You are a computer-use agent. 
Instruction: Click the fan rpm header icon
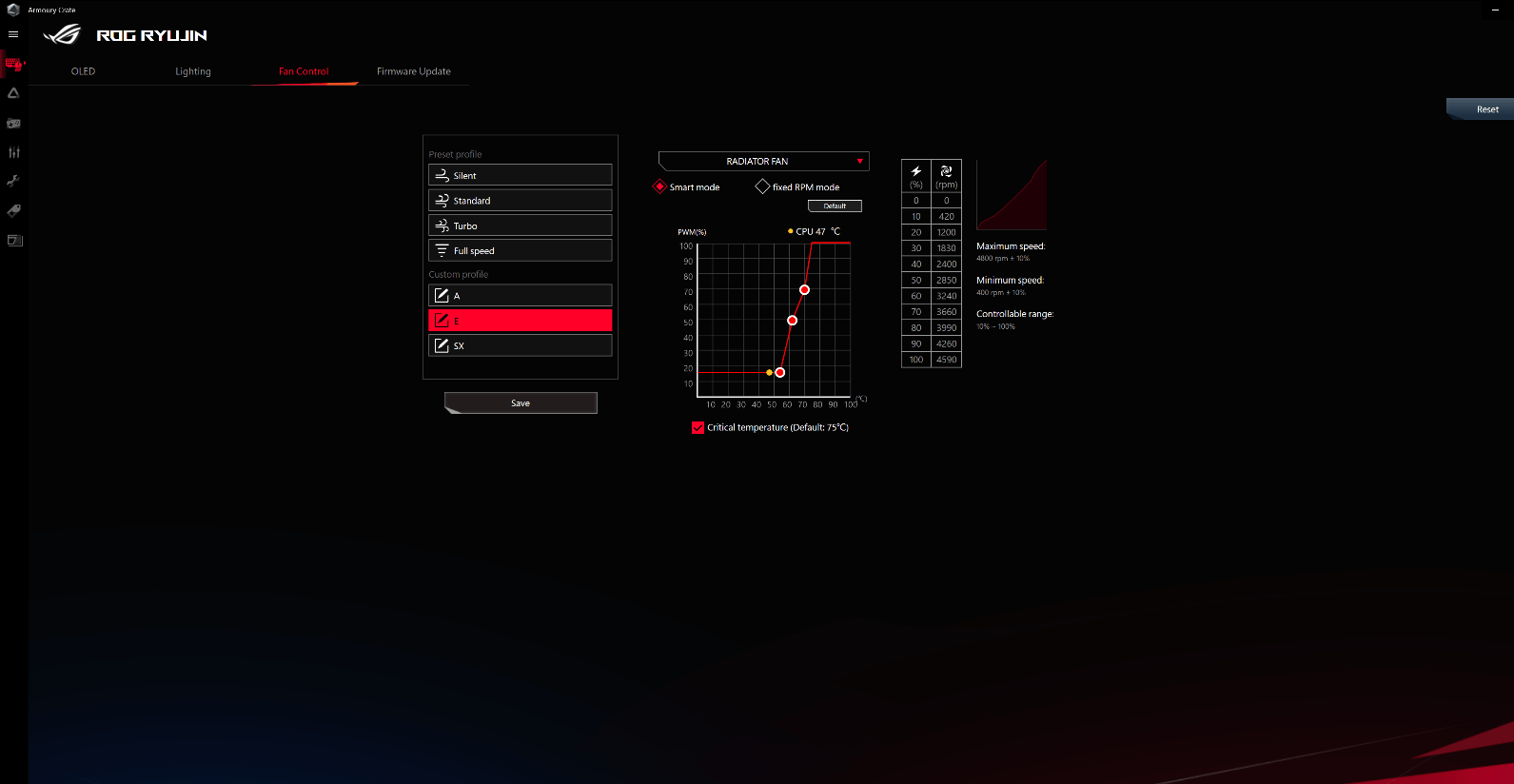(946, 171)
